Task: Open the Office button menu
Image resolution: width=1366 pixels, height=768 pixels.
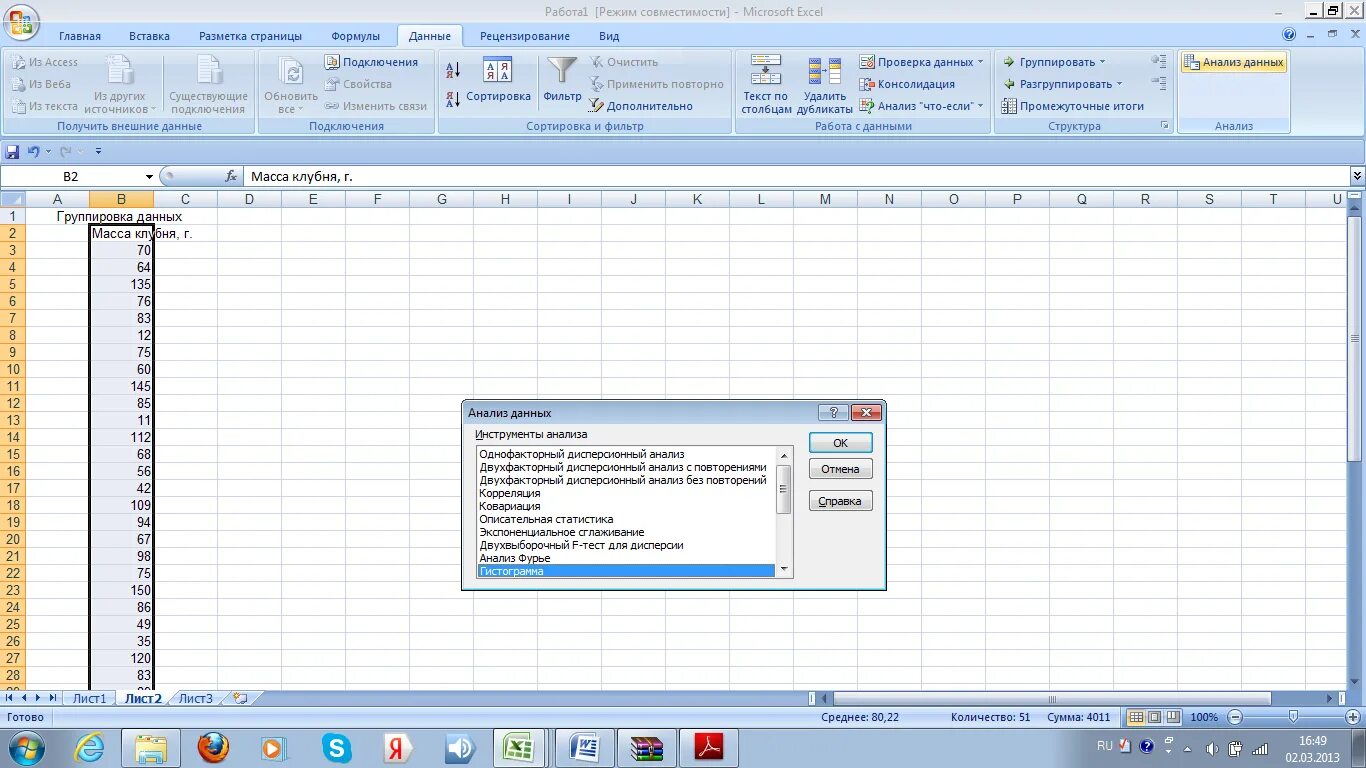Action: pos(21,20)
